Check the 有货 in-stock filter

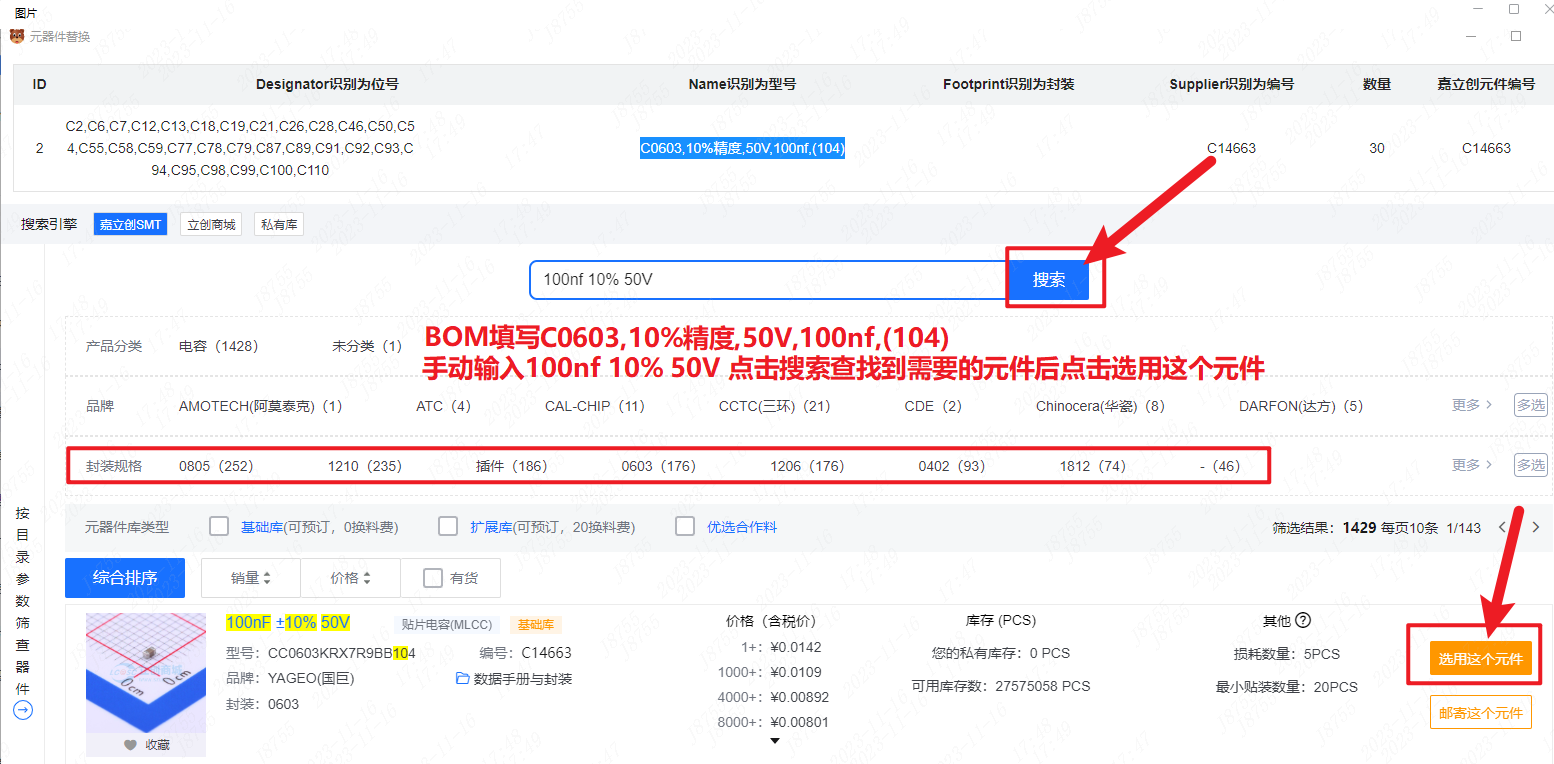click(x=433, y=578)
